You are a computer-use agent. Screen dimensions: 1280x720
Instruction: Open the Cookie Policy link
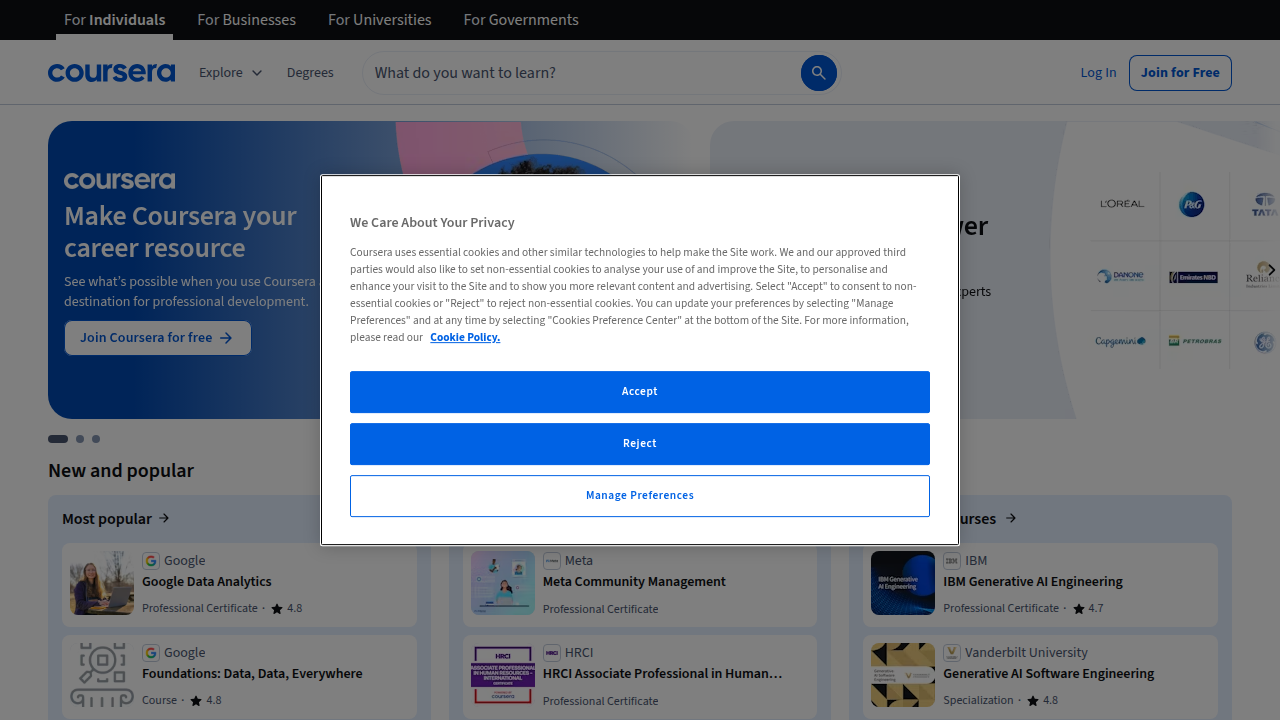tap(465, 338)
